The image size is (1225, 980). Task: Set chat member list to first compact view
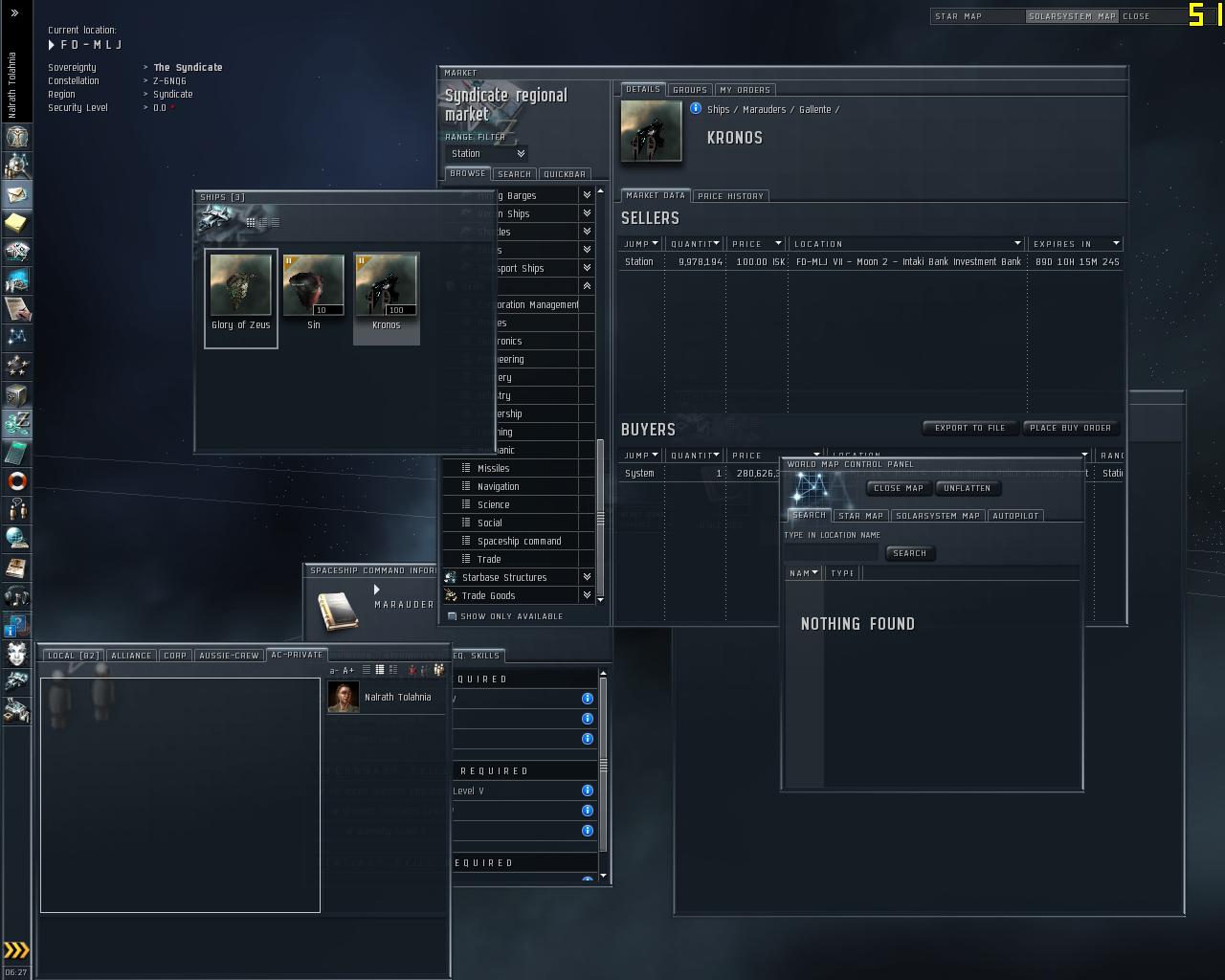pyautogui.click(x=367, y=670)
